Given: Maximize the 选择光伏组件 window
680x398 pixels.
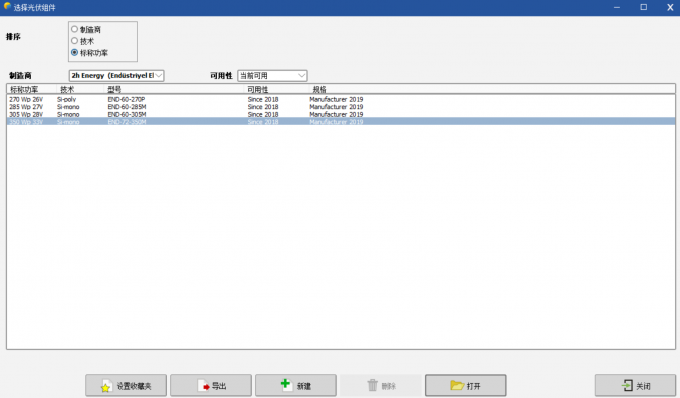Looking at the screenshot, I should 644,7.
